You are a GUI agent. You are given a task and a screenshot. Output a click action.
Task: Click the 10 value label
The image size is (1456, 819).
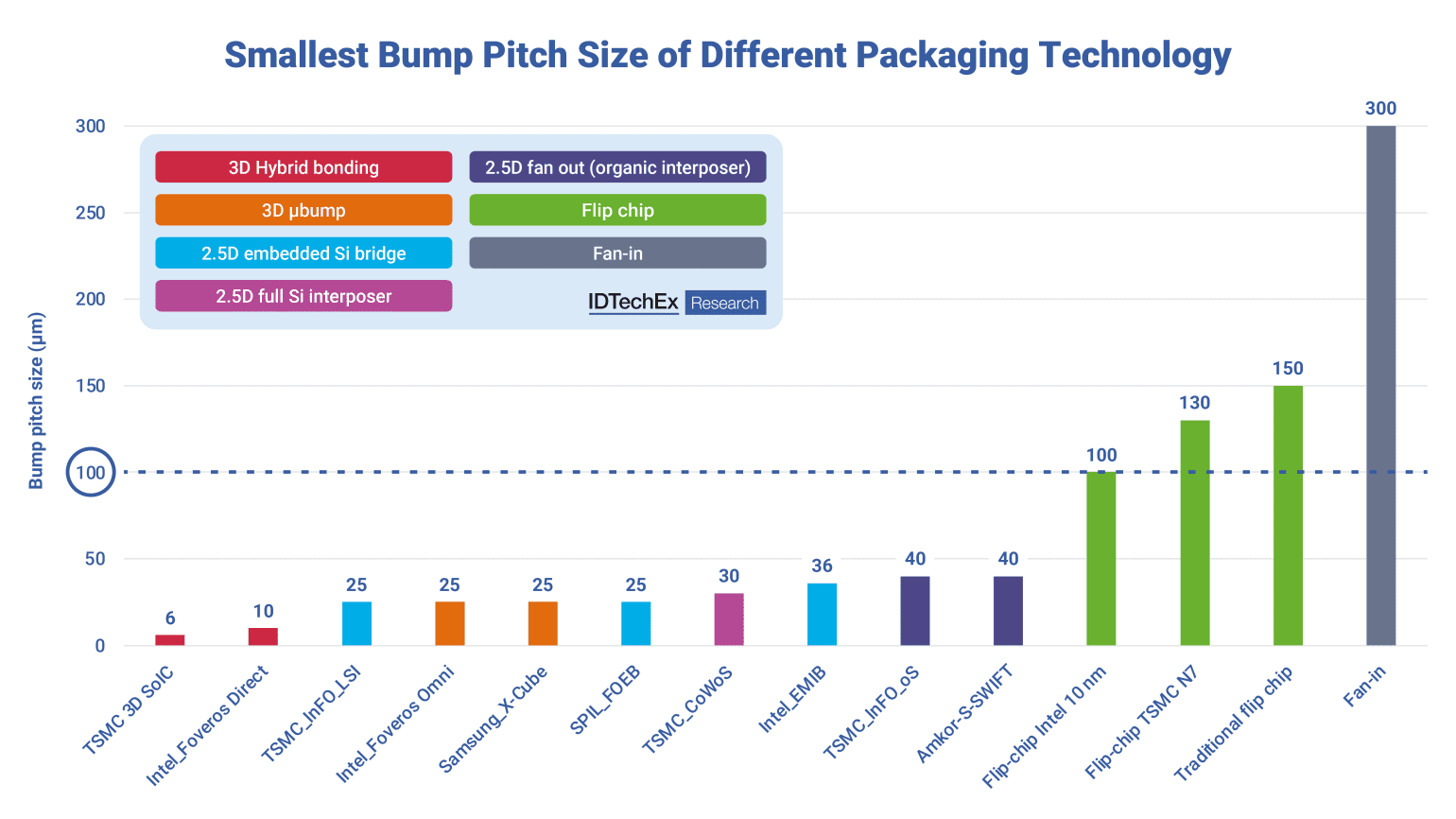click(263, 611)
